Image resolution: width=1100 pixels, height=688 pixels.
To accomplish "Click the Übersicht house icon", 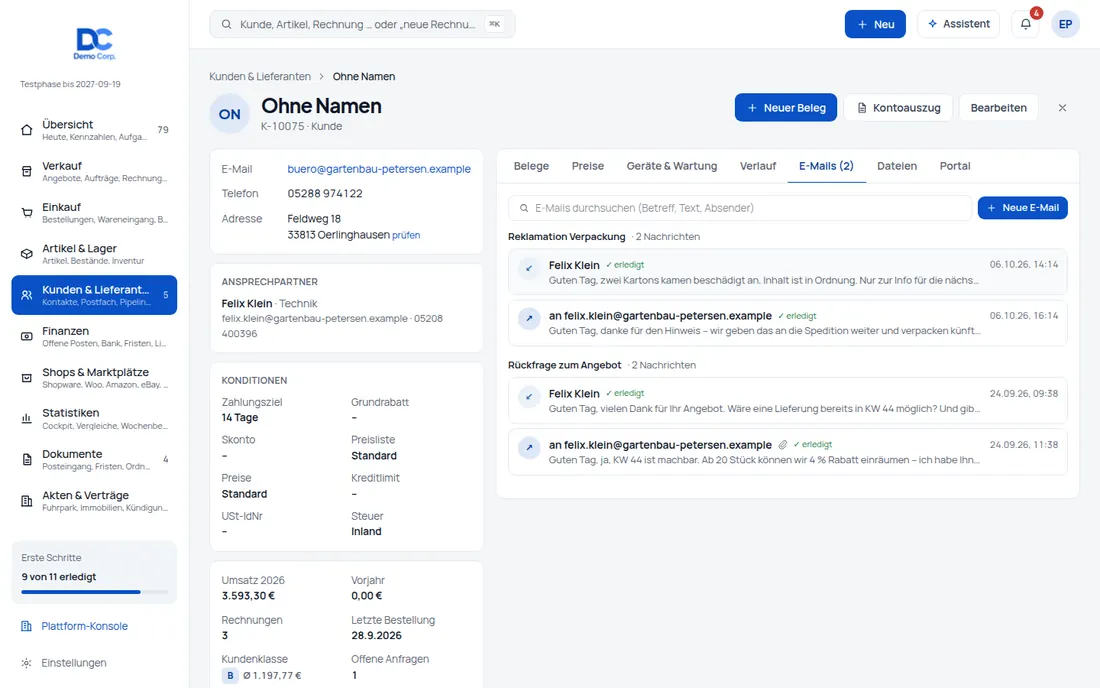I will 27,130.
